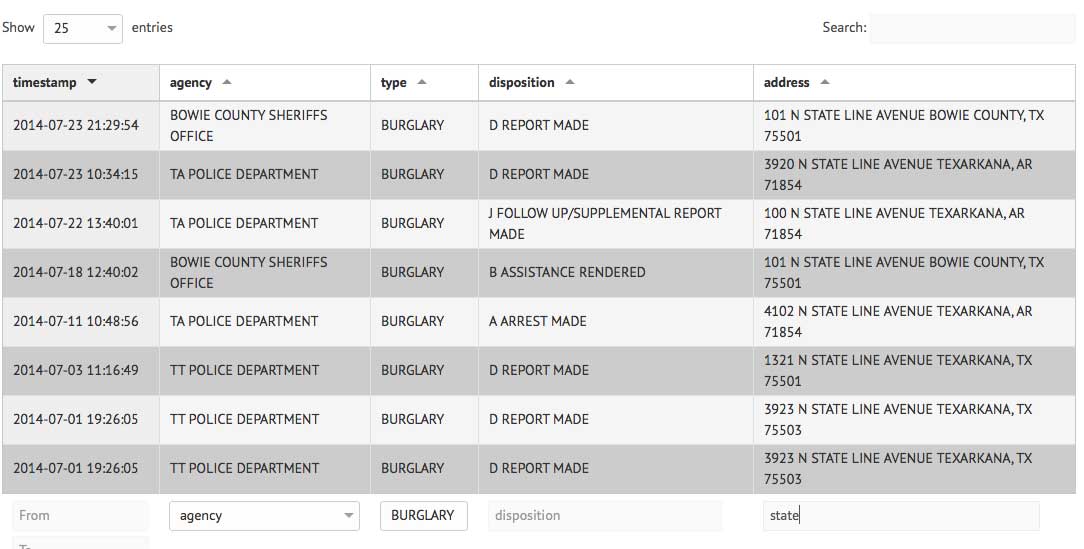This screenshot has height=549, width=1084.
Task: Click the disposition column sort arrow
Action: [570, 82]
